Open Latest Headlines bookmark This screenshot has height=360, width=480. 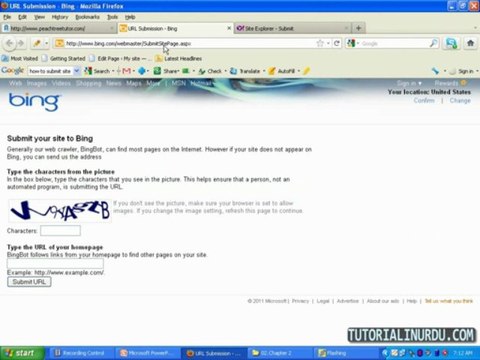(179, 59)
